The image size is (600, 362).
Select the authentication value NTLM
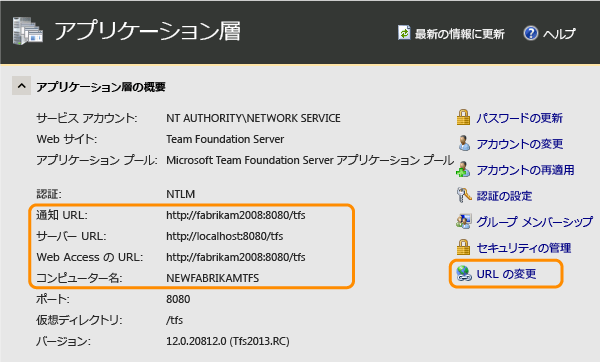click(x=181, y=194)
